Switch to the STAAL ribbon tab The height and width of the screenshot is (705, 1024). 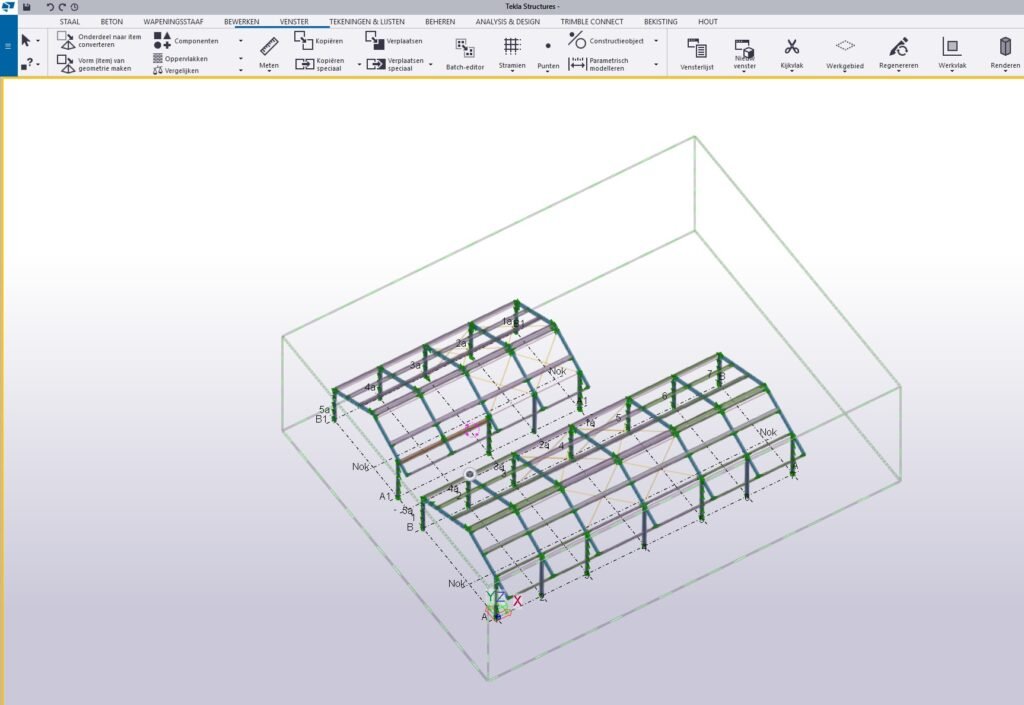(x=70, y=21)
